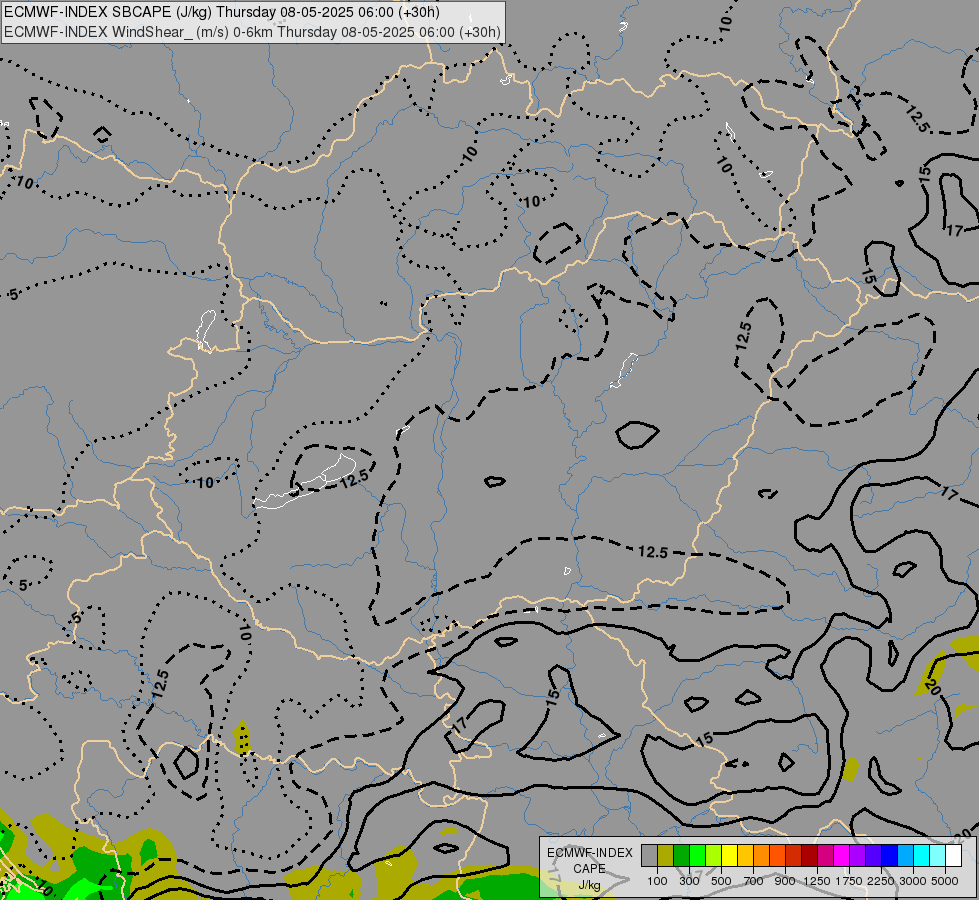Click the legend value 5000

pos(945,881)
